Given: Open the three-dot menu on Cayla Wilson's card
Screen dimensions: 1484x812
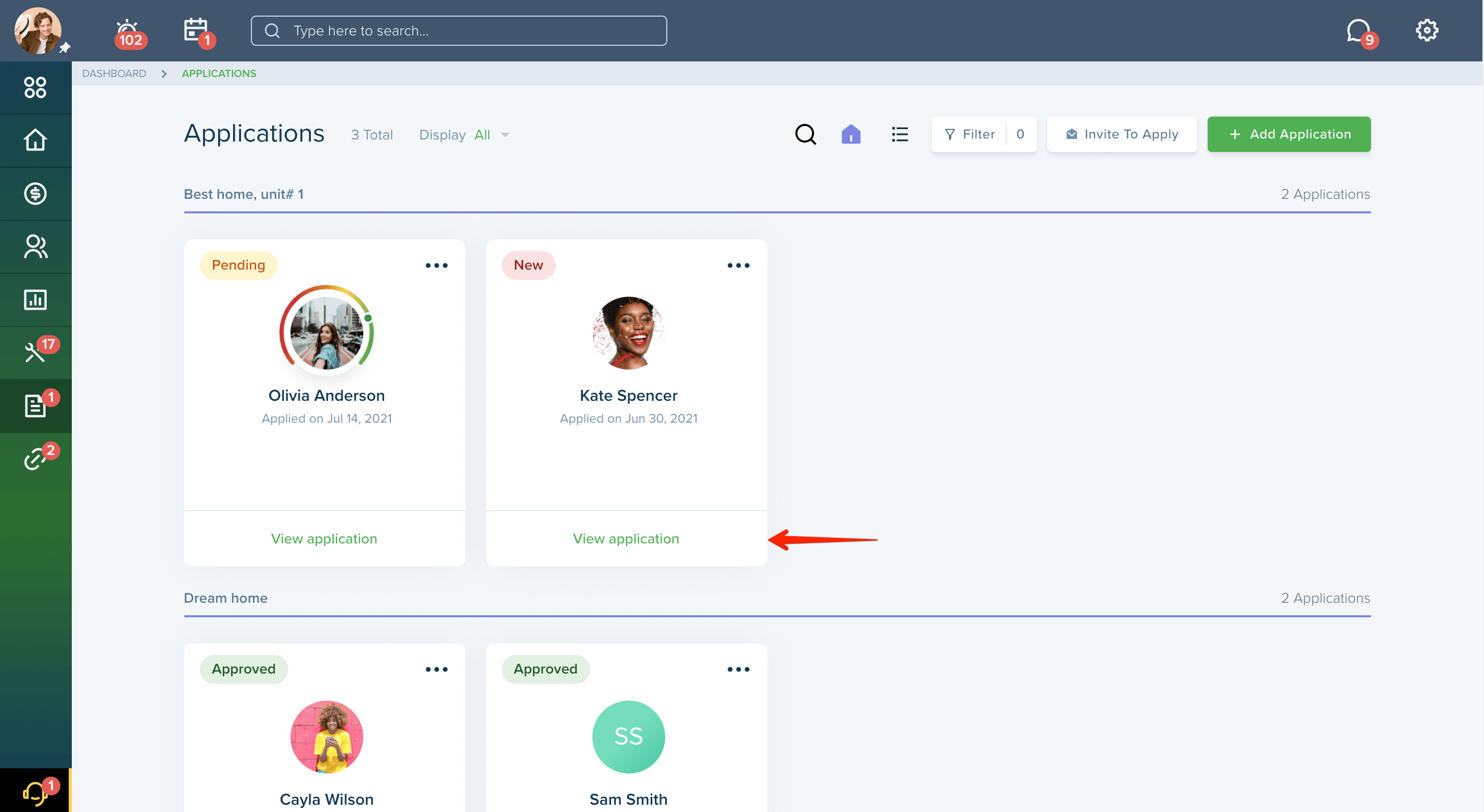Looking at the screenshot, I should click(x=437, y=669).
